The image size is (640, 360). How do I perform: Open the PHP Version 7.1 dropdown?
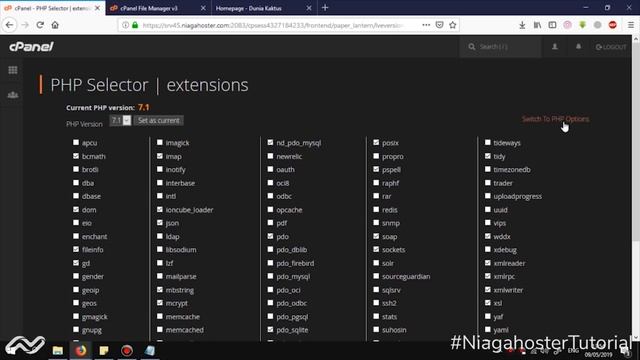120,120
